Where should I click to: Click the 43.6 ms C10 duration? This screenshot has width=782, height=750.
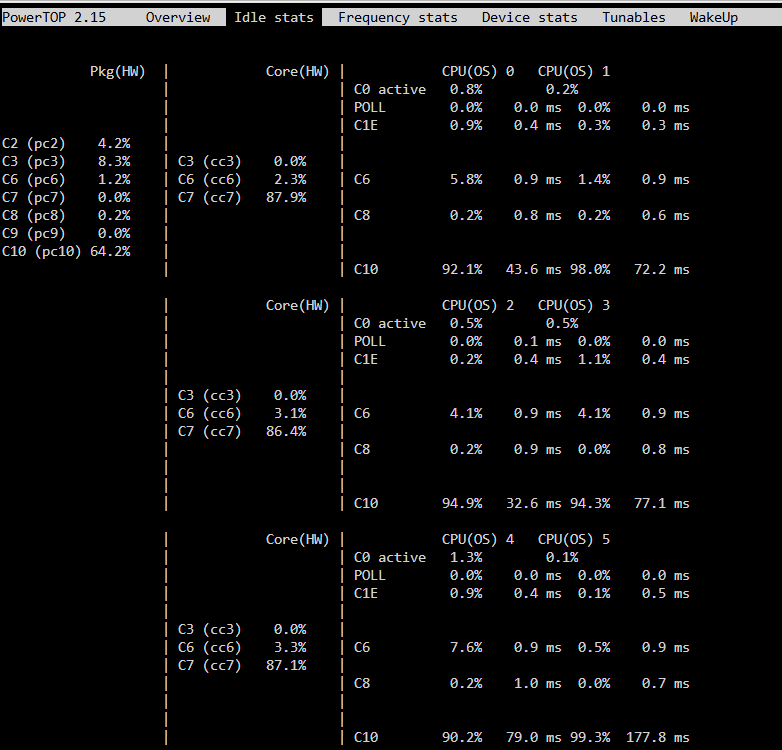click(x=534, y=269)
